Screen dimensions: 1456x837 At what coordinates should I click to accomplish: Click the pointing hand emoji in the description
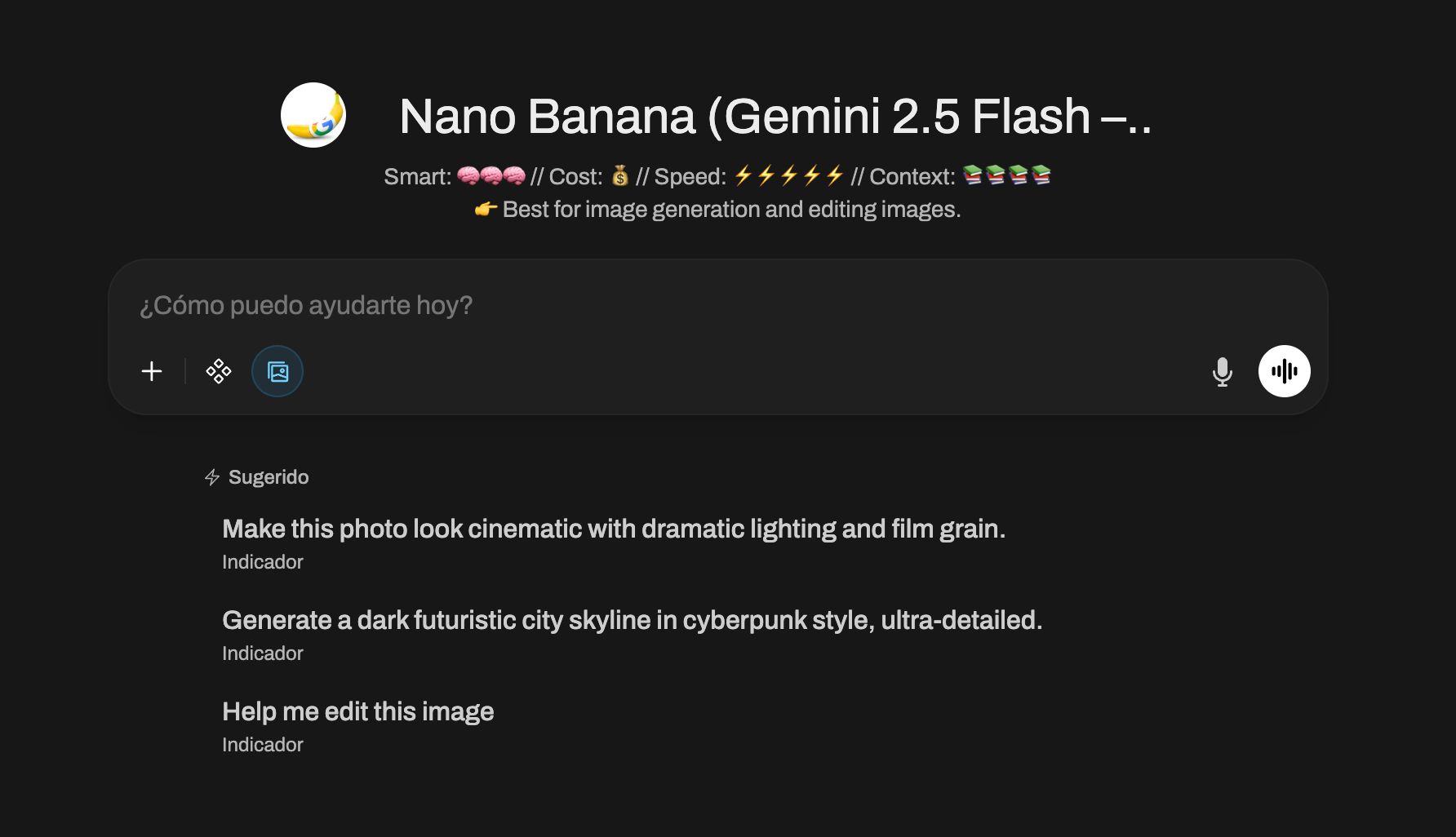[x=486, y=210]
